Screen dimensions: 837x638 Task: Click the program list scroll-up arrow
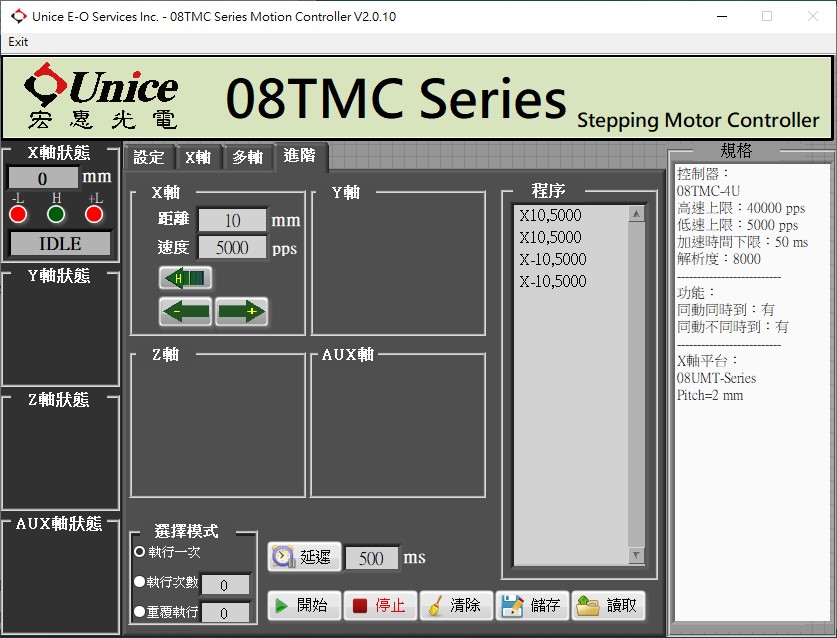636,214
